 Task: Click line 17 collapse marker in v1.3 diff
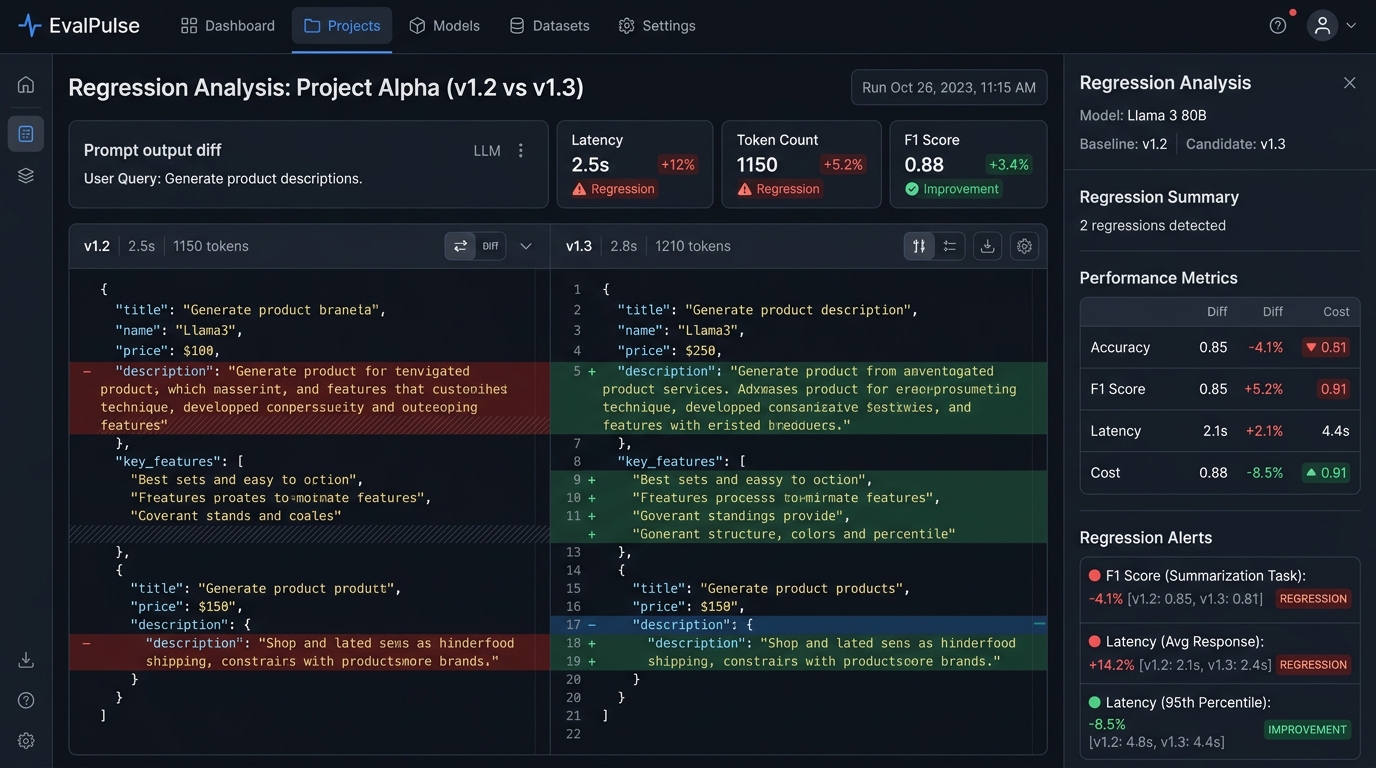point(592,625)
